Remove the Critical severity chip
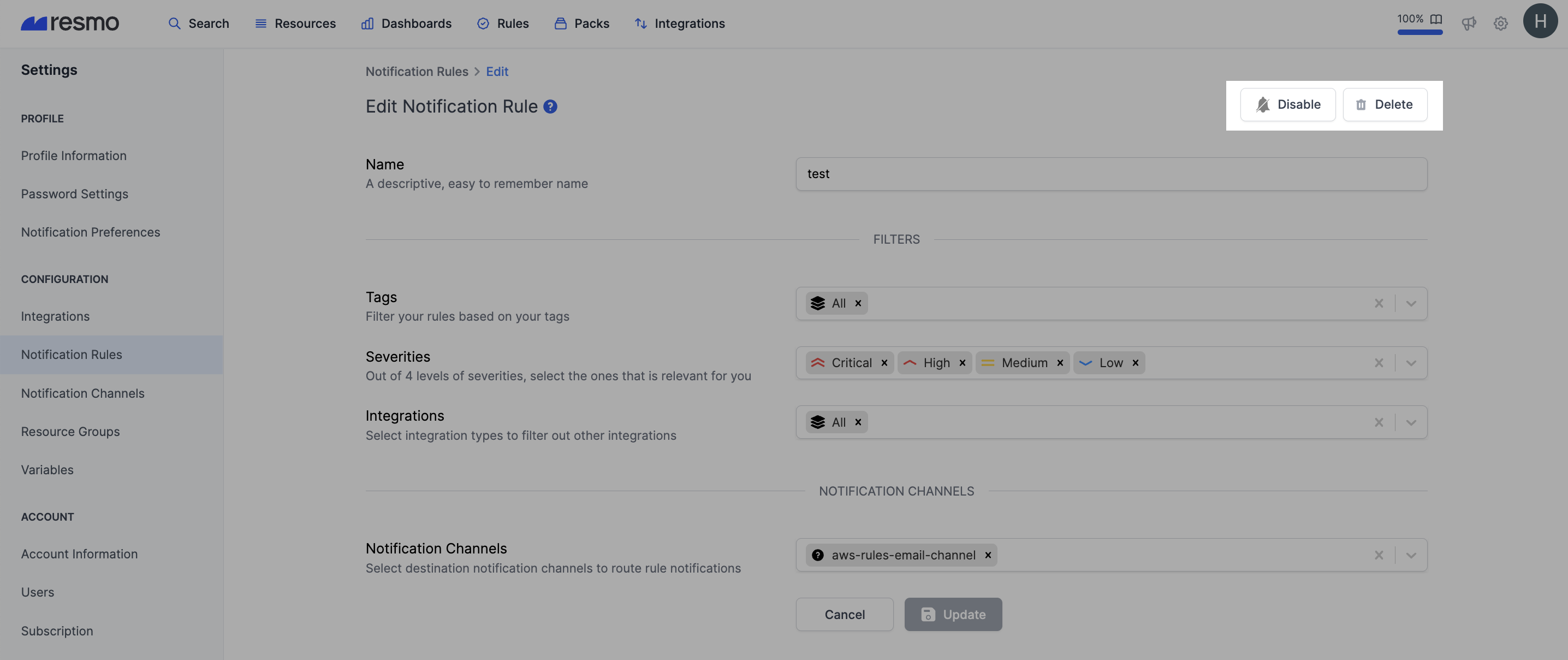Screen dimensions: 1568x660 [x=884, y=363]
